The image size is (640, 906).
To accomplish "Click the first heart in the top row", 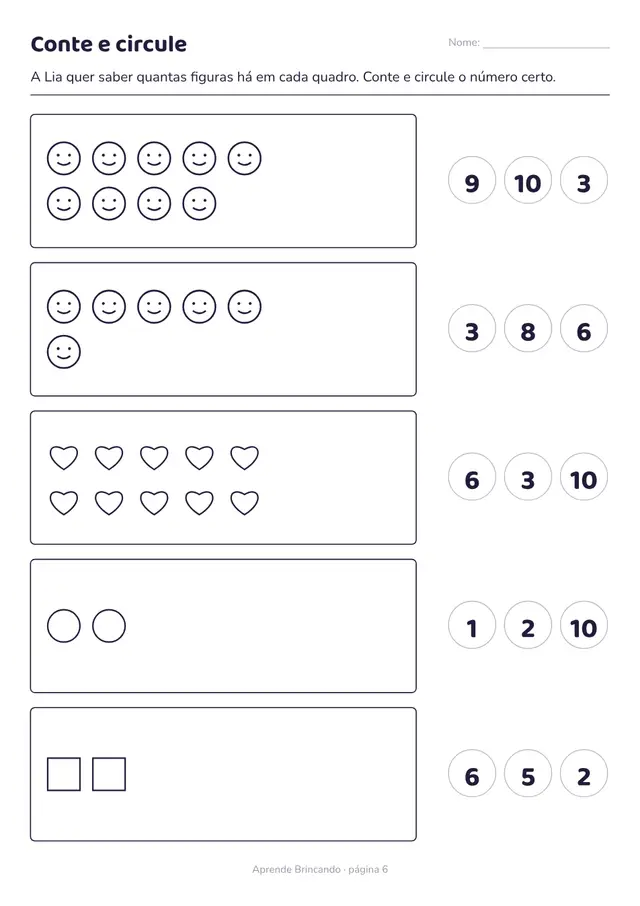I will click(64, 458).
